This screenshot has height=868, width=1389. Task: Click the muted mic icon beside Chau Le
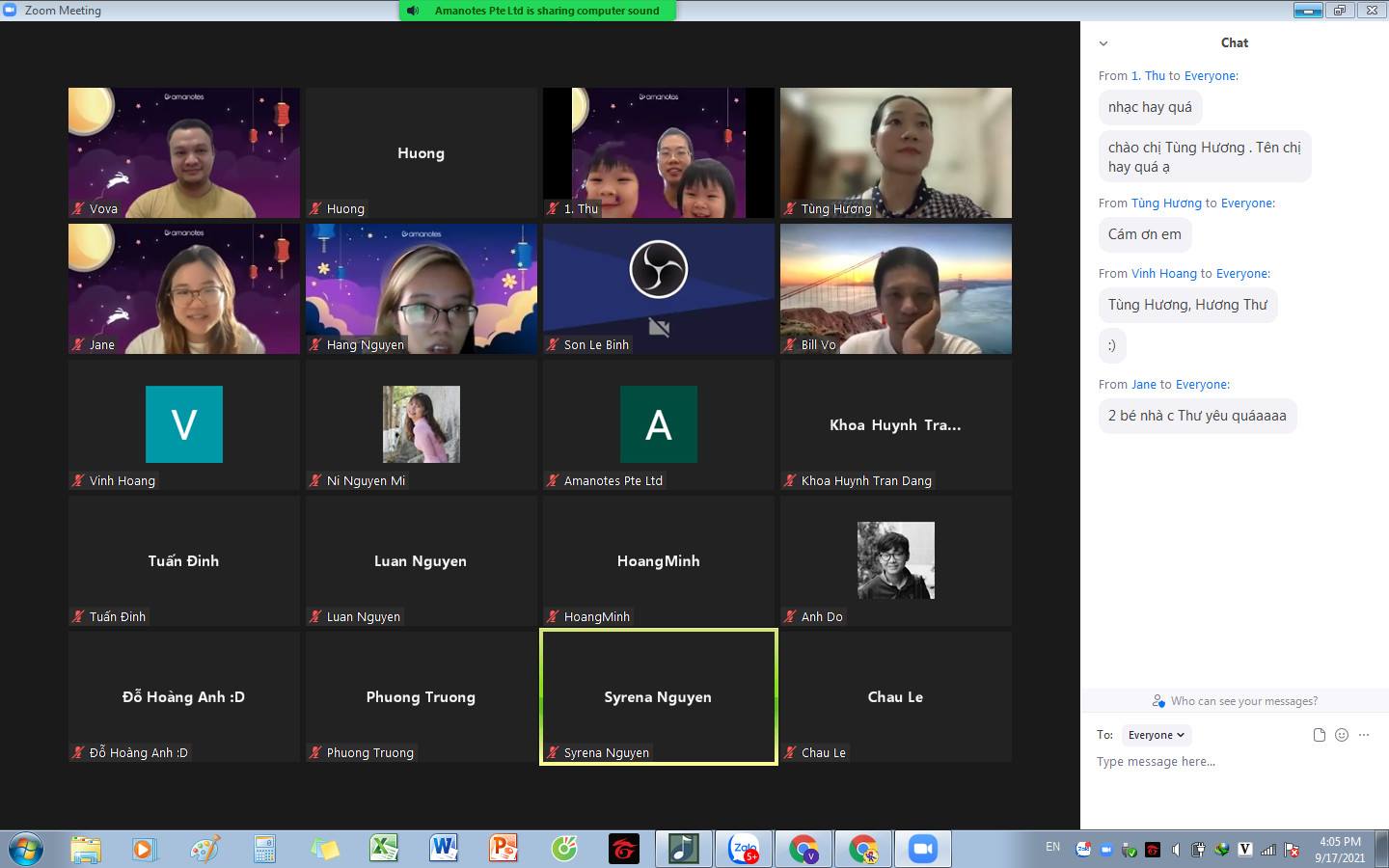click(790, 752)
